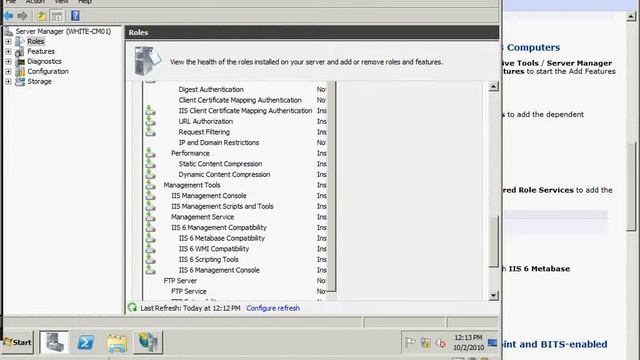
Task: Expand the Configuration tree node
Action: point(8,71)
